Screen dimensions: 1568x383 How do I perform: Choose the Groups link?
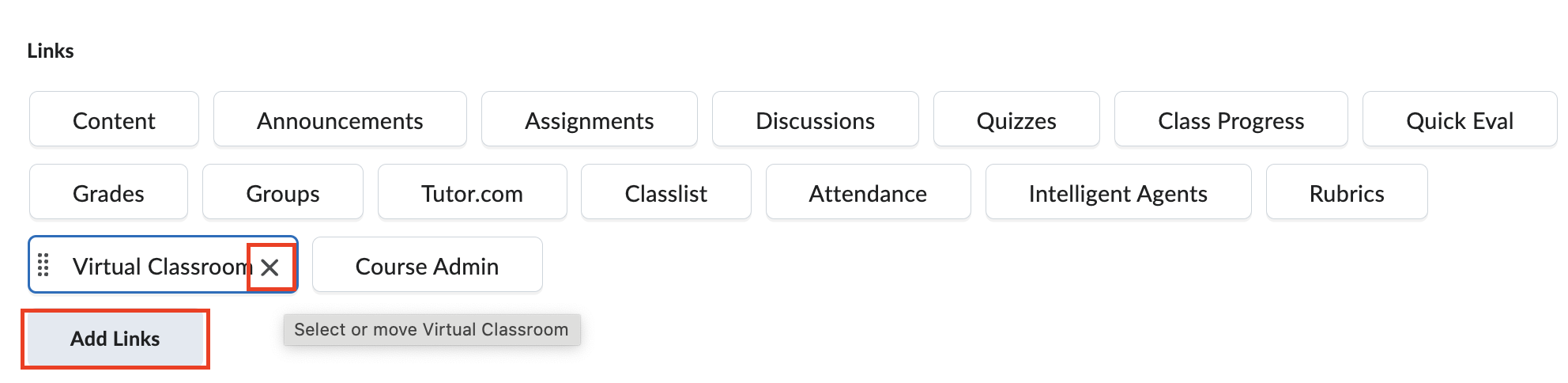283,193
